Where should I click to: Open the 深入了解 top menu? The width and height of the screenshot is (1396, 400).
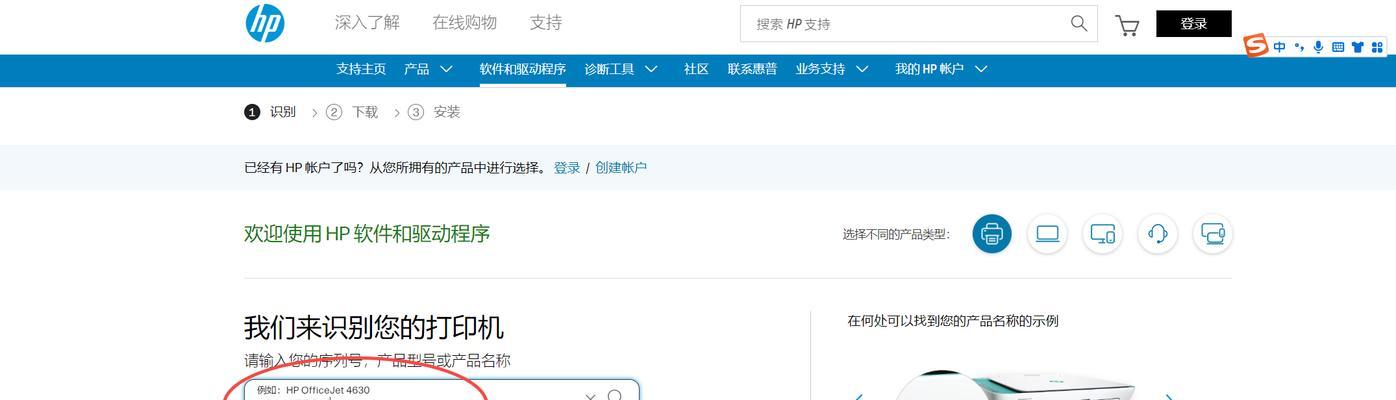367,22
